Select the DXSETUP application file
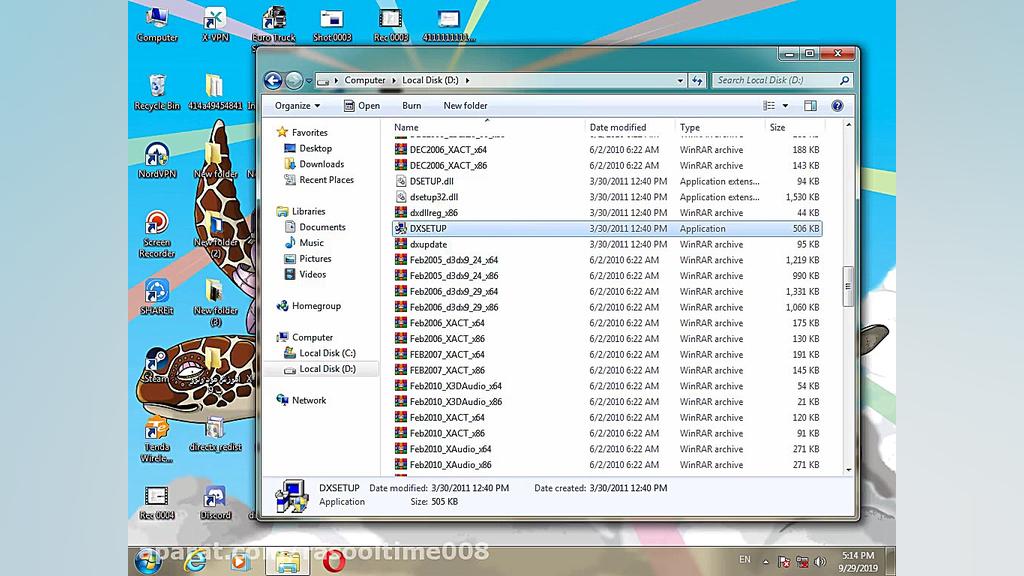The image size is (1024, 576). pyautogui.click(x=428, y=229)
